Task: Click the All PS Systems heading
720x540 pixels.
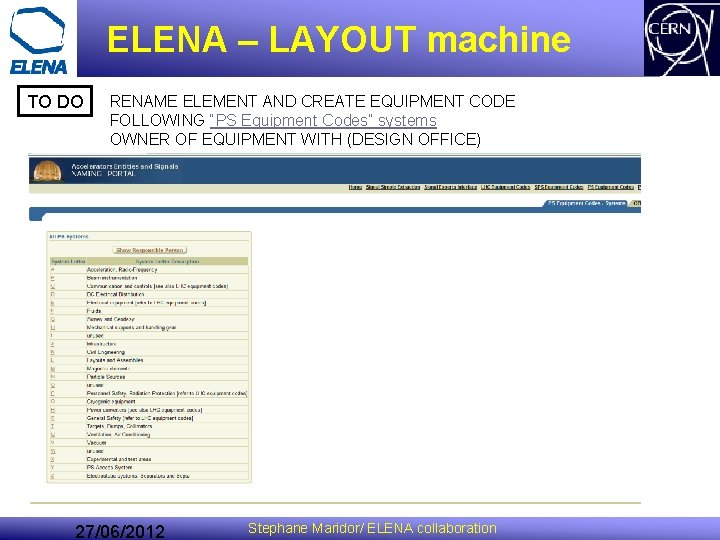Action: [x=69, y=236]
